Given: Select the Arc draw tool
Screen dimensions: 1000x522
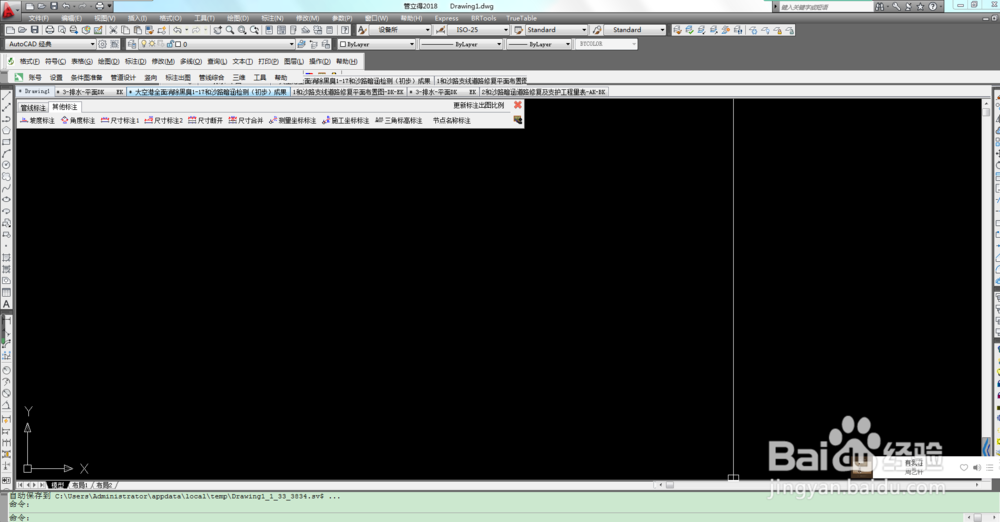Looking at the screenshot, I should (6, 153).
